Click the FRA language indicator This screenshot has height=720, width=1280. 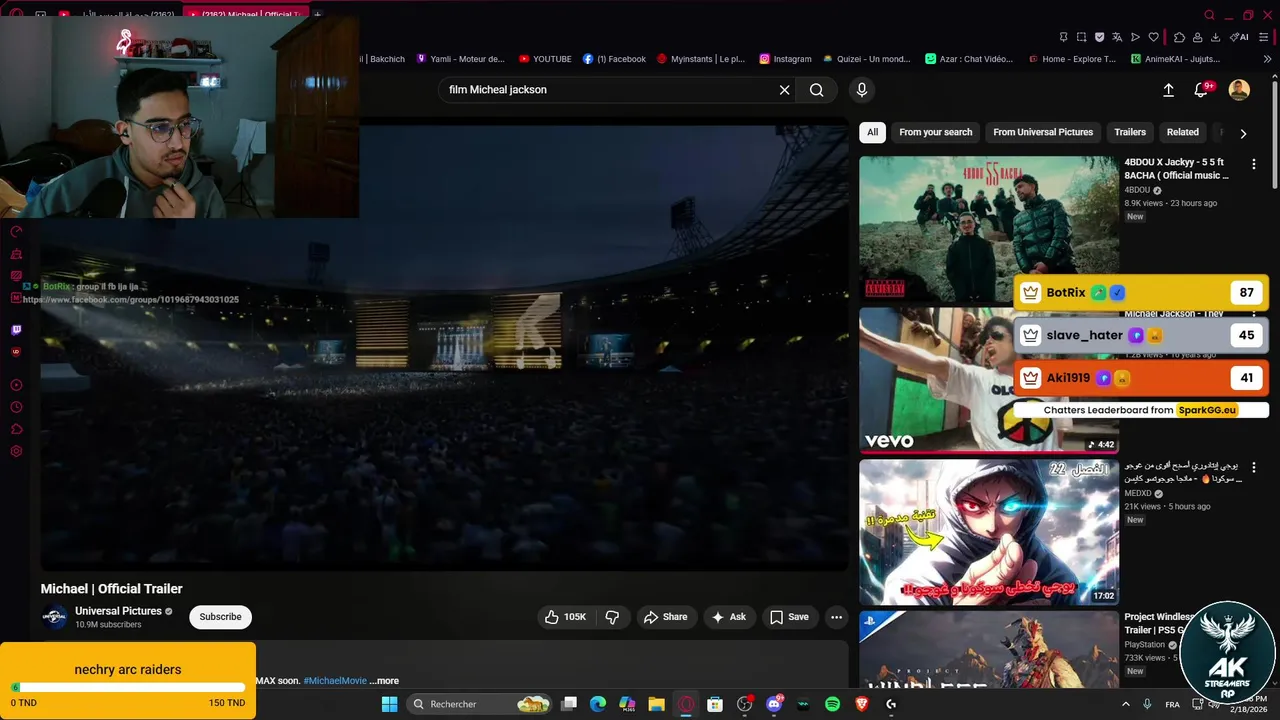point(1172,704)
